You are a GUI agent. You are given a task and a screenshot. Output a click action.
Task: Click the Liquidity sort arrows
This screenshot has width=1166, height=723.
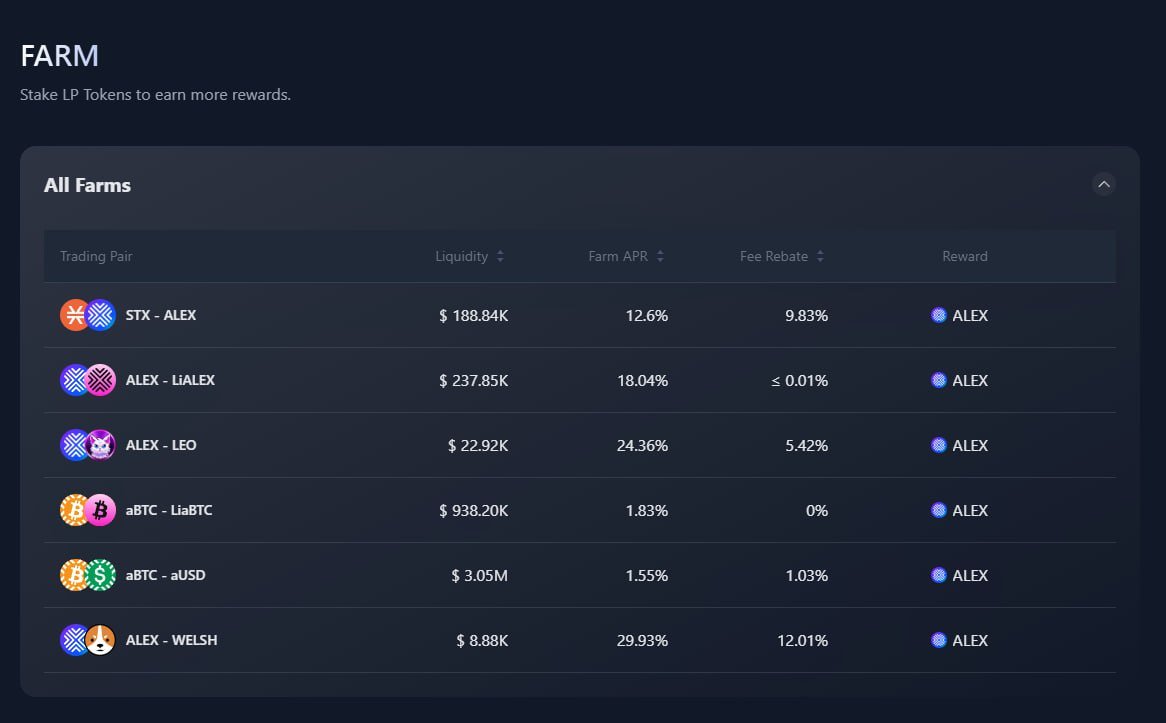(x=501, y=256)
